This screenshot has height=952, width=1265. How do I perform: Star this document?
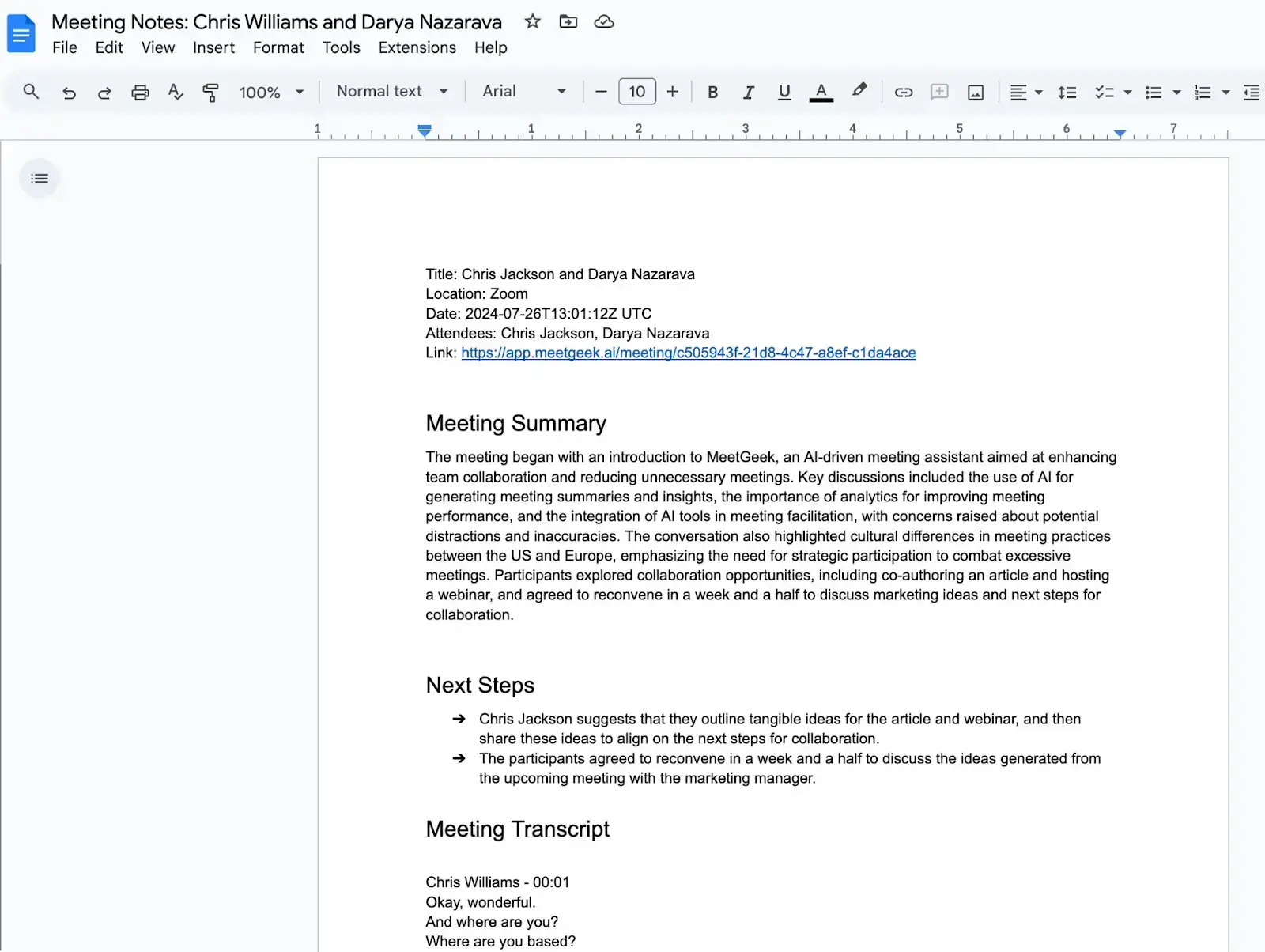pyautogui.click(x=532, y=21)
